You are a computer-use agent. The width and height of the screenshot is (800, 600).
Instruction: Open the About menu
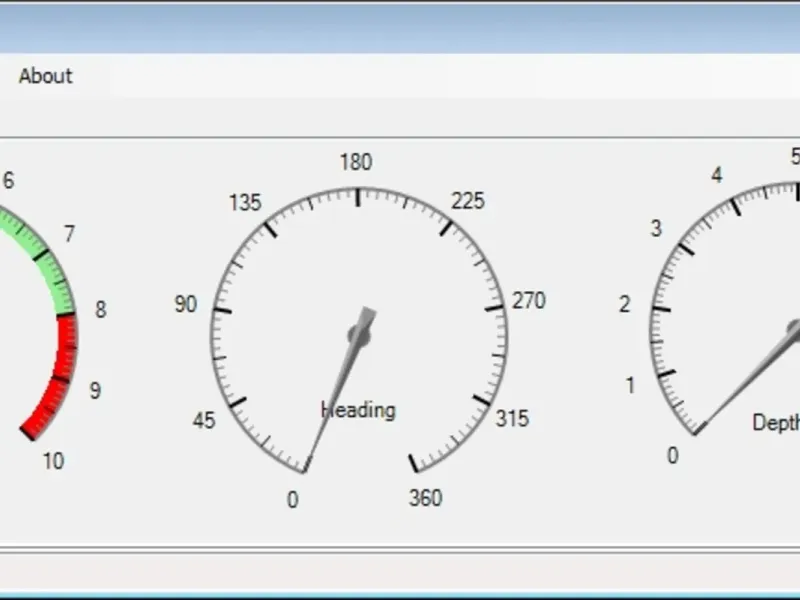point(45,76)
